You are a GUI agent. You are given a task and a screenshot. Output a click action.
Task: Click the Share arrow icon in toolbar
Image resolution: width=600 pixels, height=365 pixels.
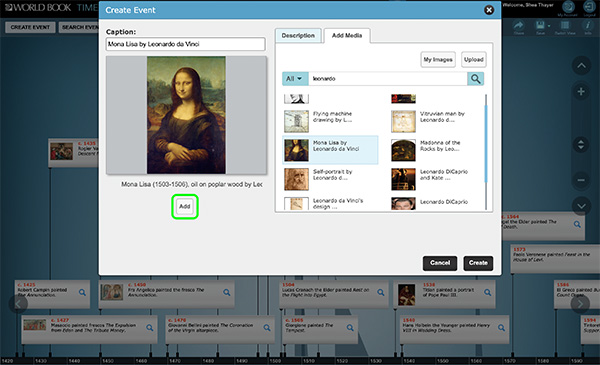point(518,26)
